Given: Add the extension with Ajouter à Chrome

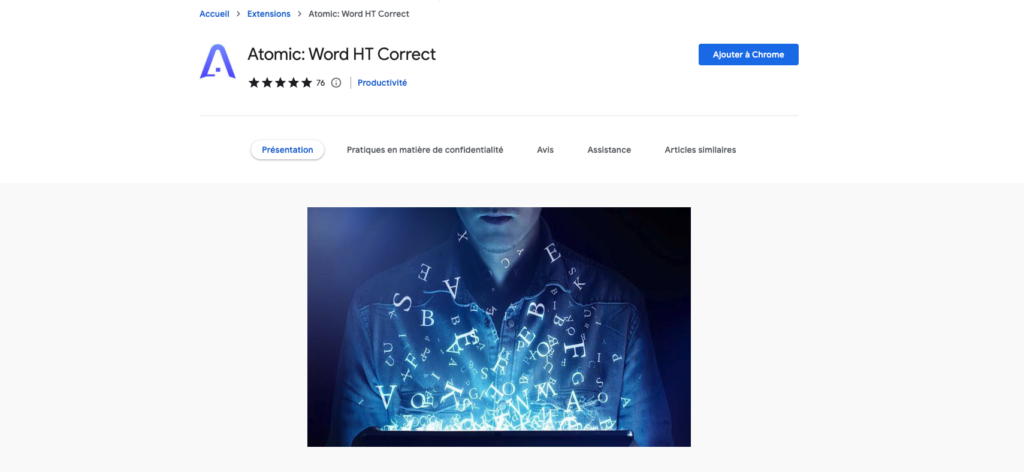Looking at the screenshot, I should coord(748,55).
